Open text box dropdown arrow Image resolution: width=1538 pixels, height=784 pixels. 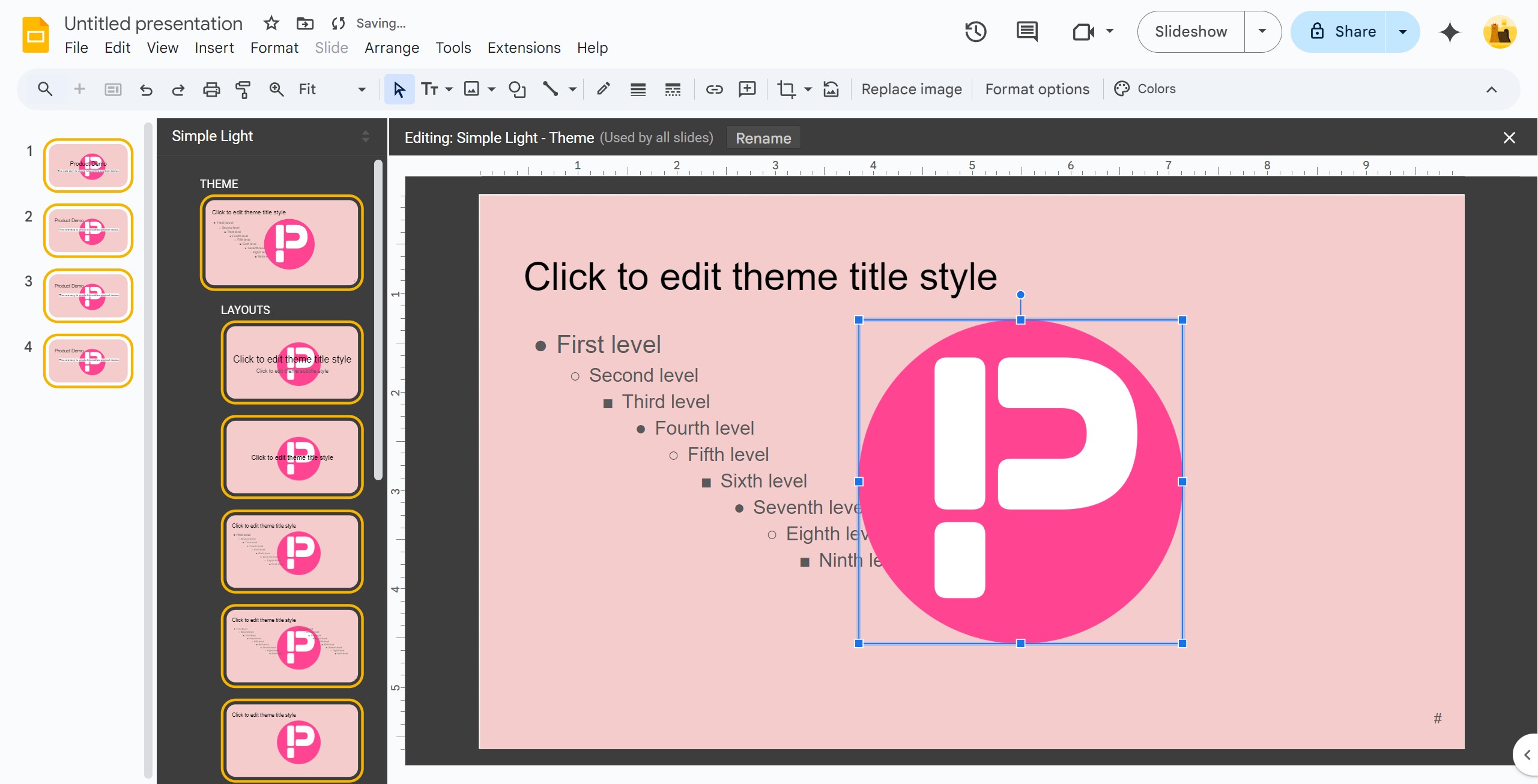[449, 89]
